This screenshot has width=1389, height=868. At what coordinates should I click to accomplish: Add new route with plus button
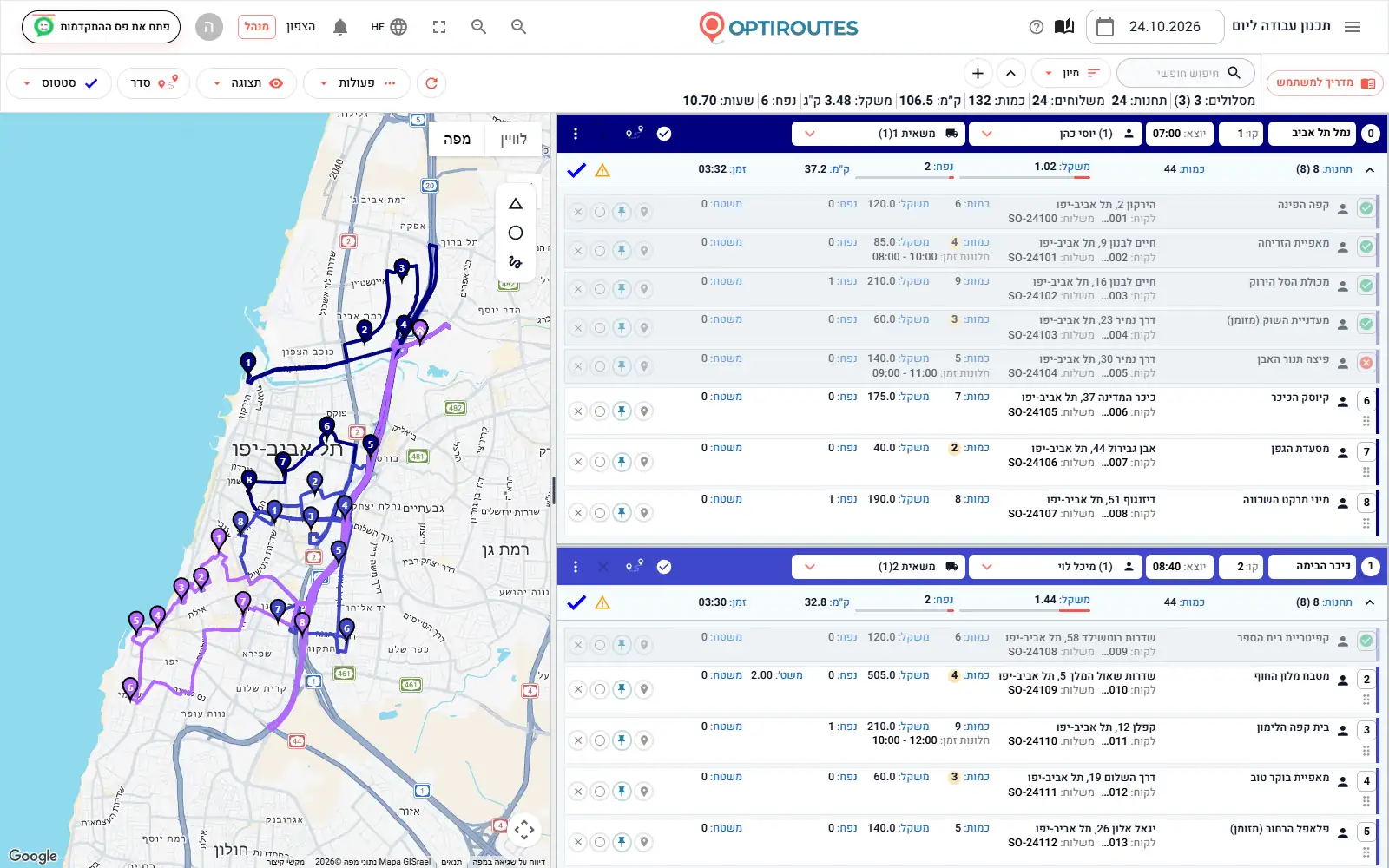[x=978, y=73]
